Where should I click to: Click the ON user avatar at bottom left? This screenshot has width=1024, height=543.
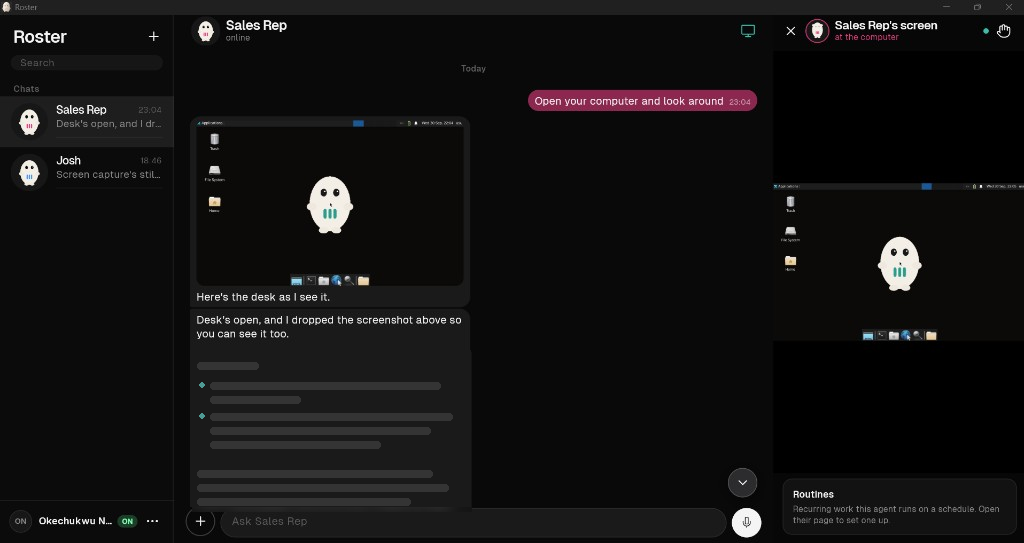pos(21,521)
